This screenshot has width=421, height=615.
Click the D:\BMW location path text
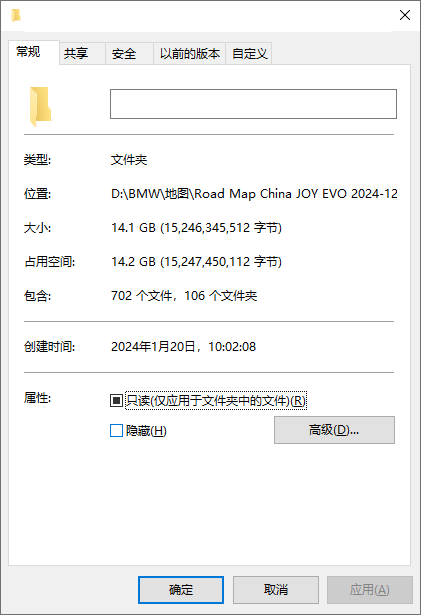(x=254, y=194)
